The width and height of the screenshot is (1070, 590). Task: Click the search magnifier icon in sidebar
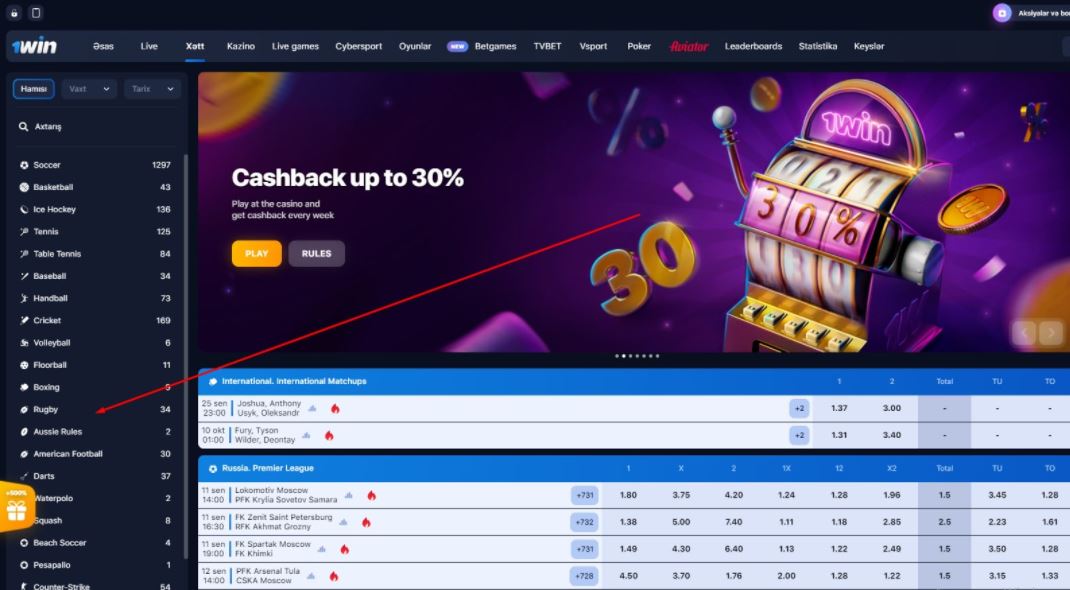click(23, 126)
